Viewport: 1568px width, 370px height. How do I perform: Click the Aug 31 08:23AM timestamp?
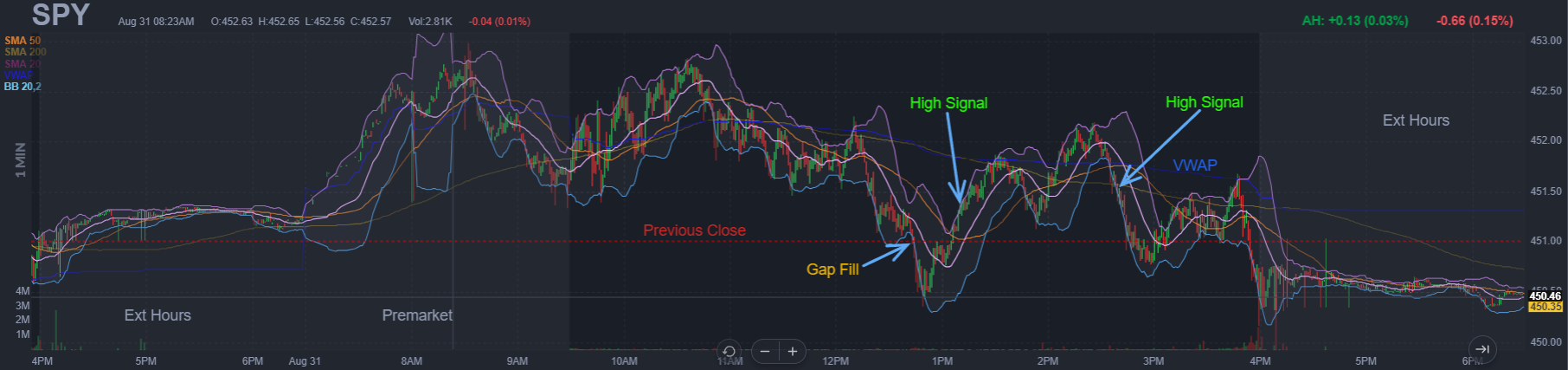pos(156,22)
